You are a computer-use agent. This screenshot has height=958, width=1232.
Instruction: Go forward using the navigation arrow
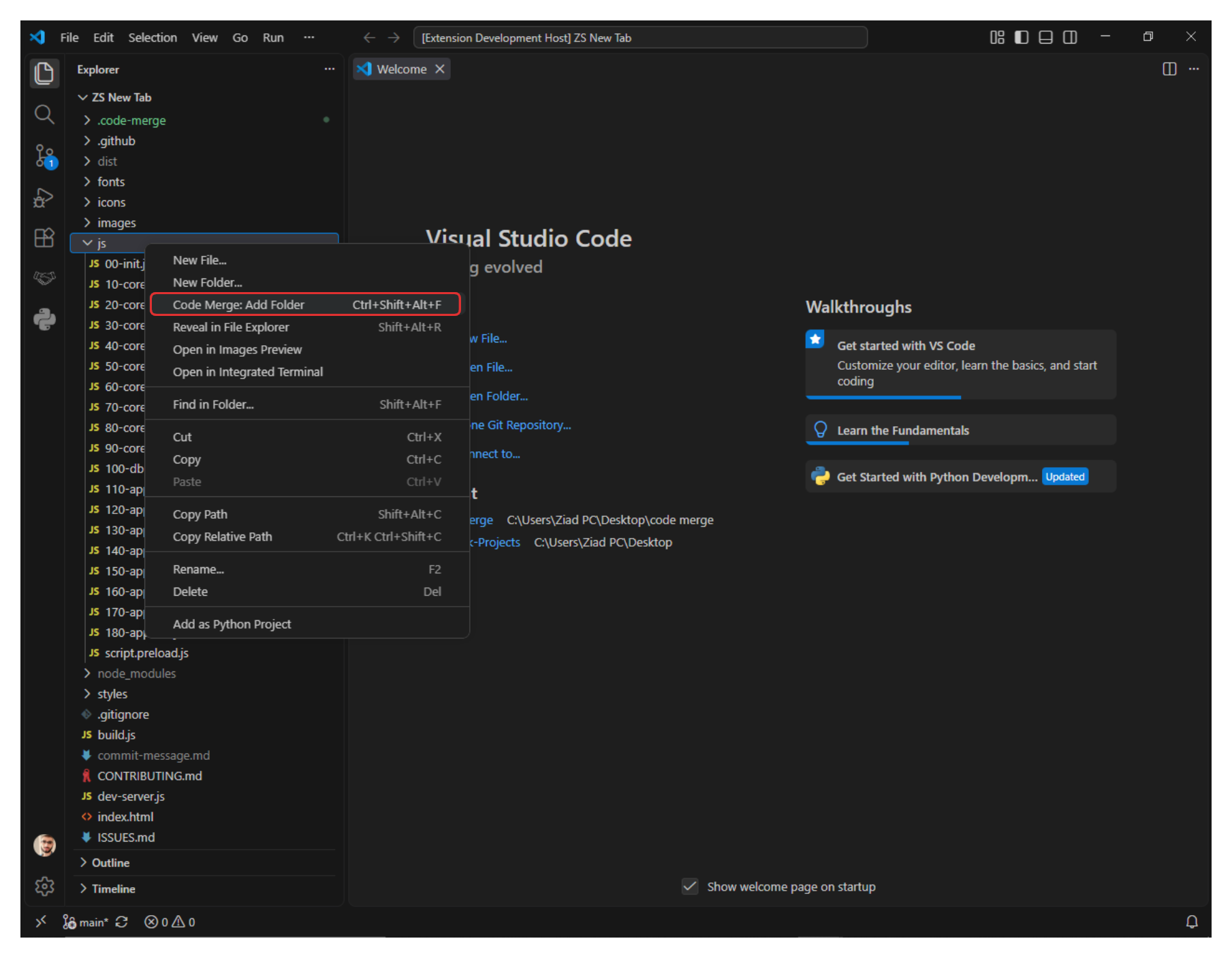394,37
